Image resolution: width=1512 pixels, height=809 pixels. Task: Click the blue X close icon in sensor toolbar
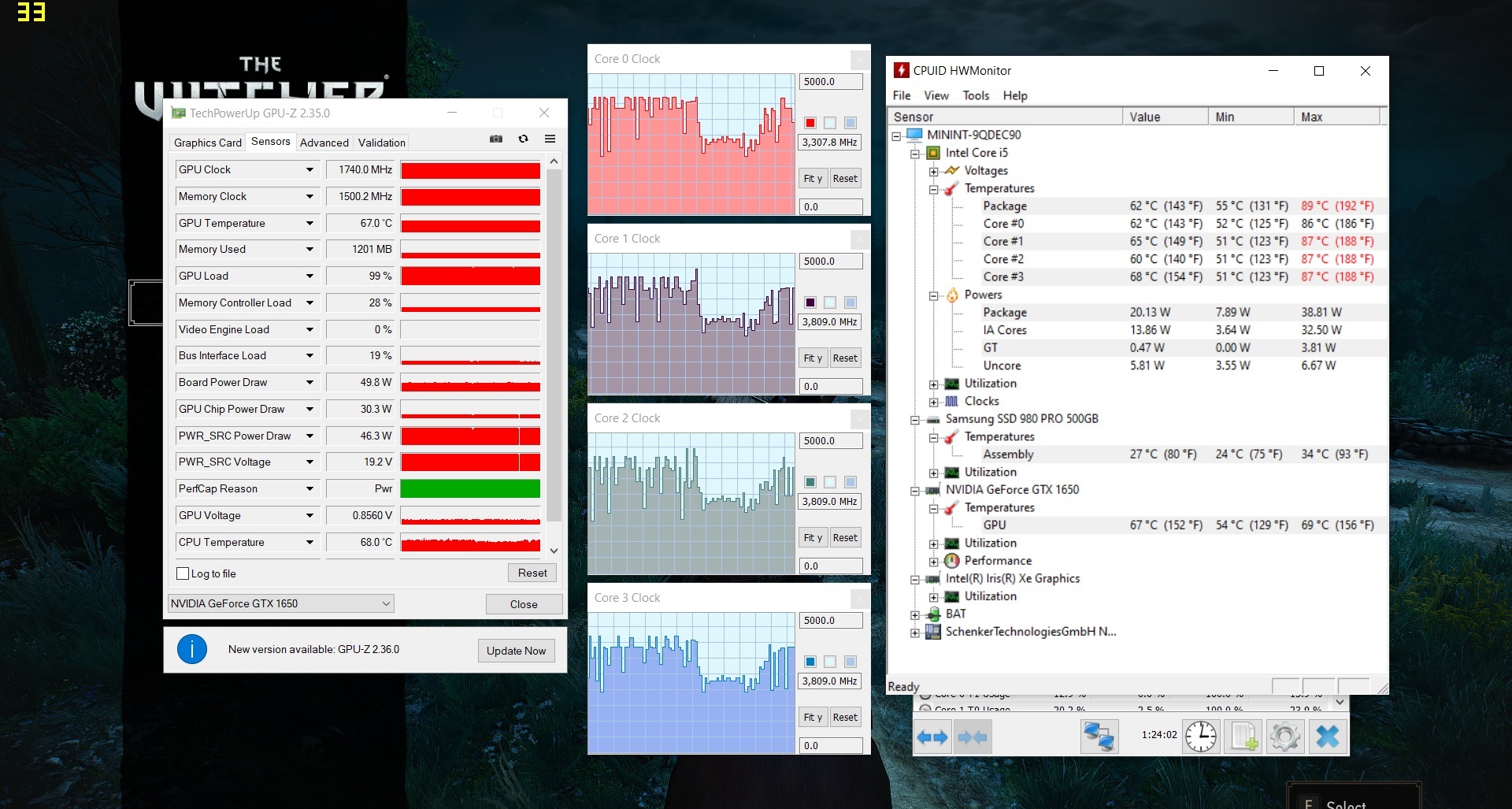1328,737
